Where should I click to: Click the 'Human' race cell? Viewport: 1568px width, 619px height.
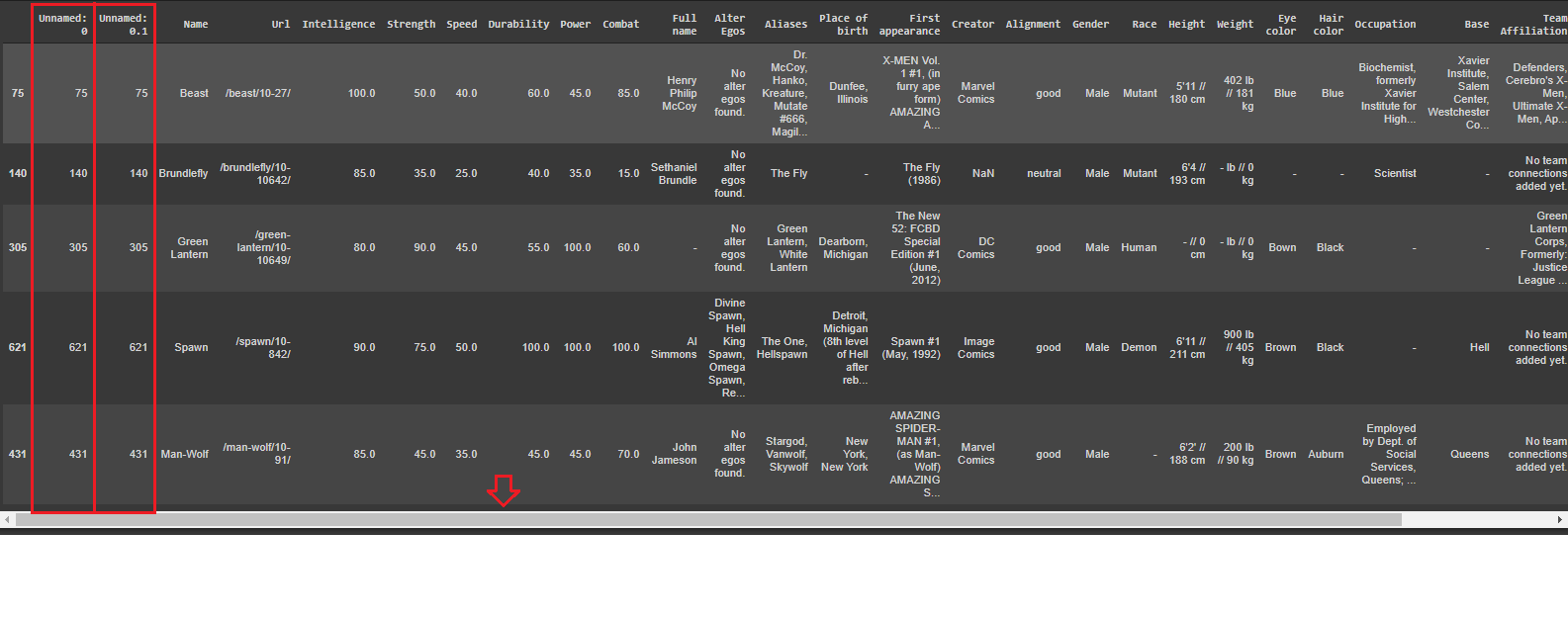[x=1139, y=247]
